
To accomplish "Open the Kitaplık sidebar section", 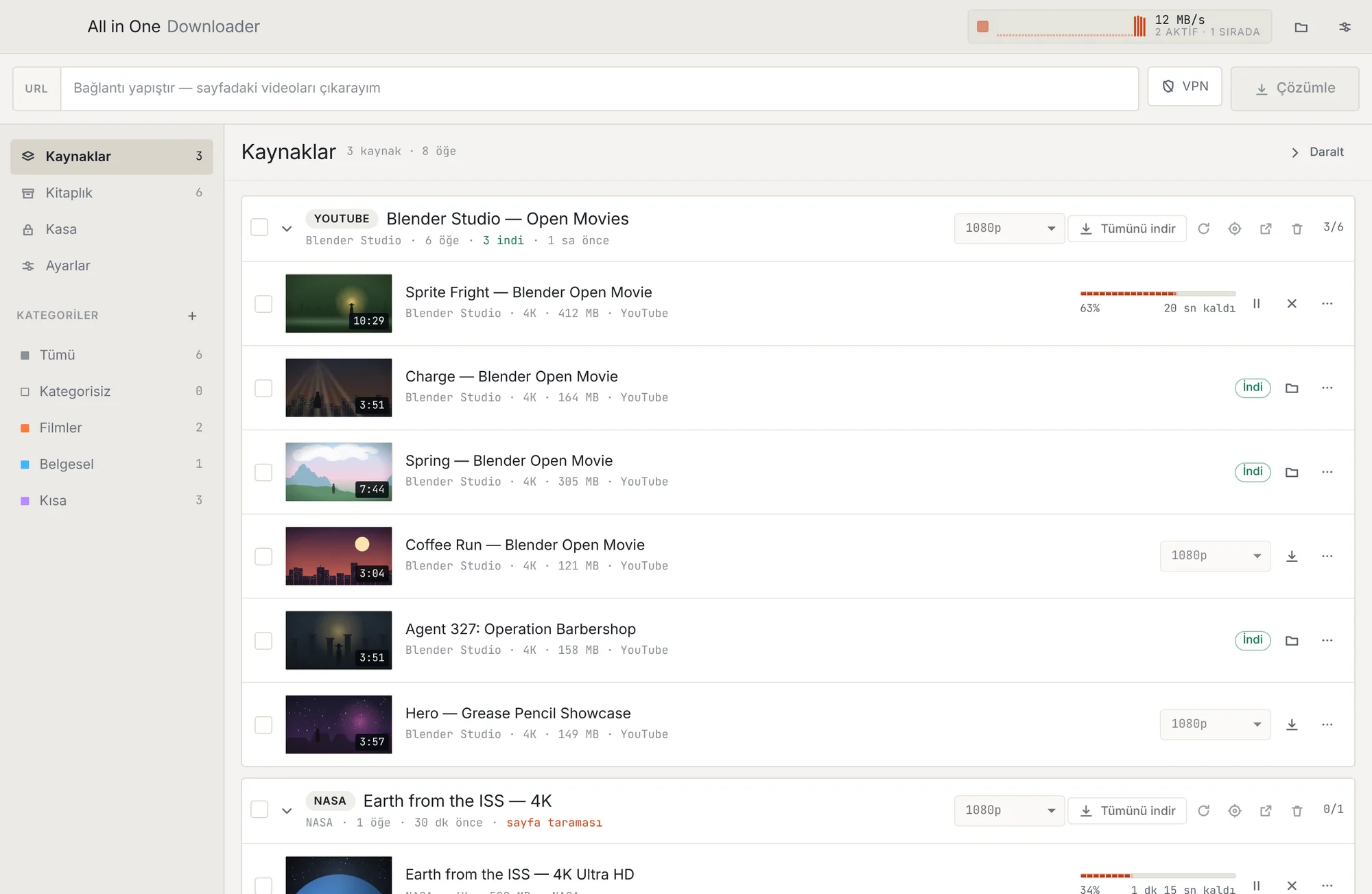I will coord(112,193).
